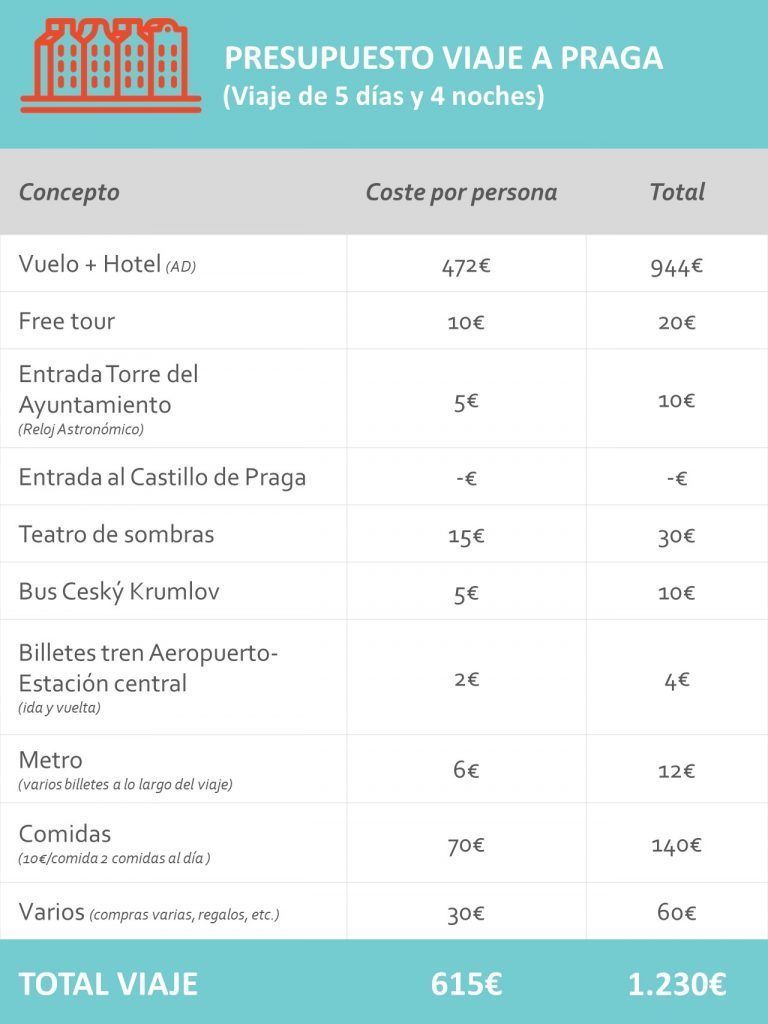Click the 1.230€ grand total
This screenshot has height=1024, width=768.
point(677,984)
